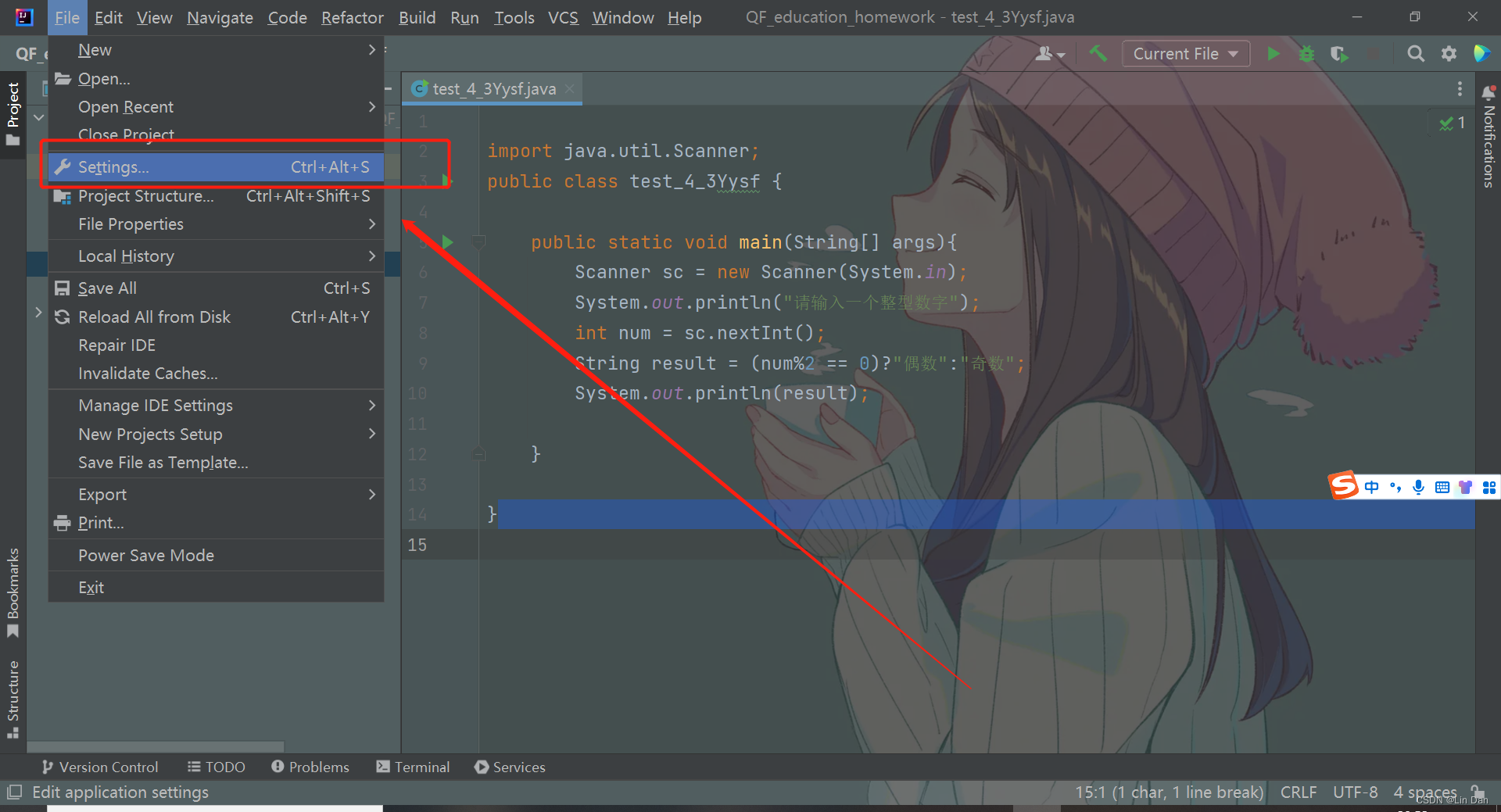Click the tool window quick access icon
The width and height of the screenshot is (1501, 812).
point(14,792)
